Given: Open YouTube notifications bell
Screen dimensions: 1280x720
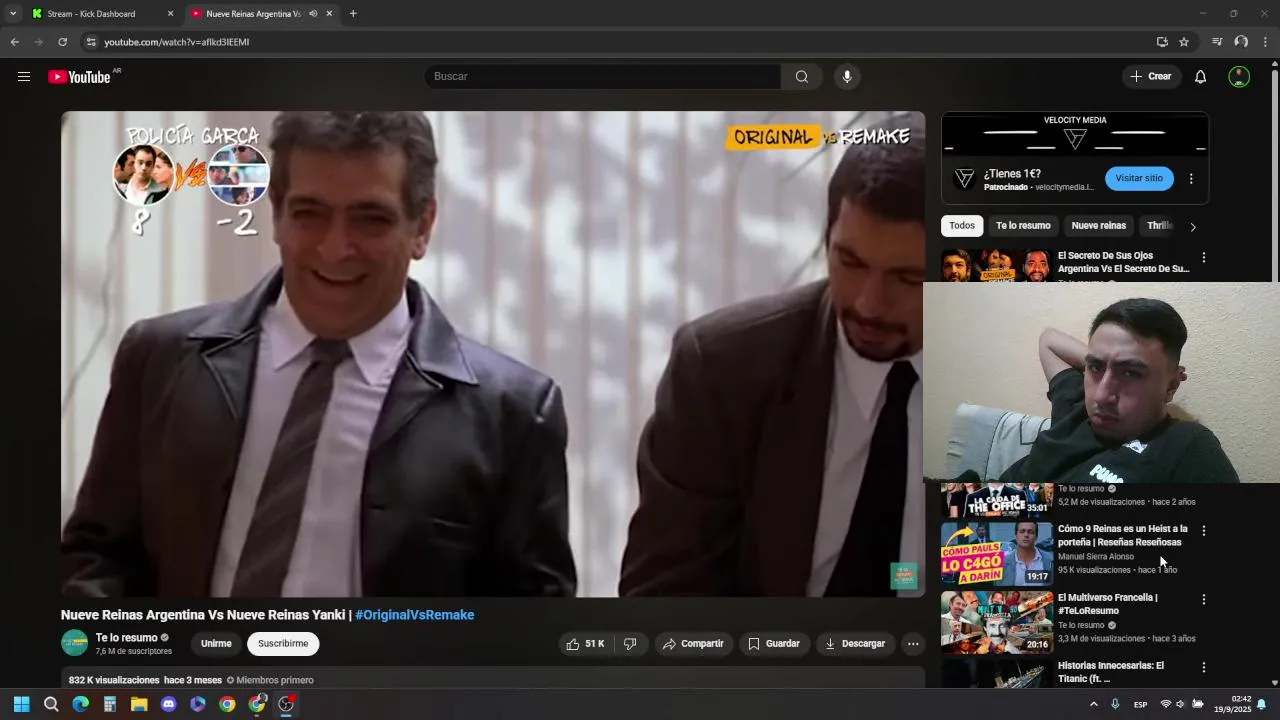Looking at the screenshot, I should tap(1200, 77).
